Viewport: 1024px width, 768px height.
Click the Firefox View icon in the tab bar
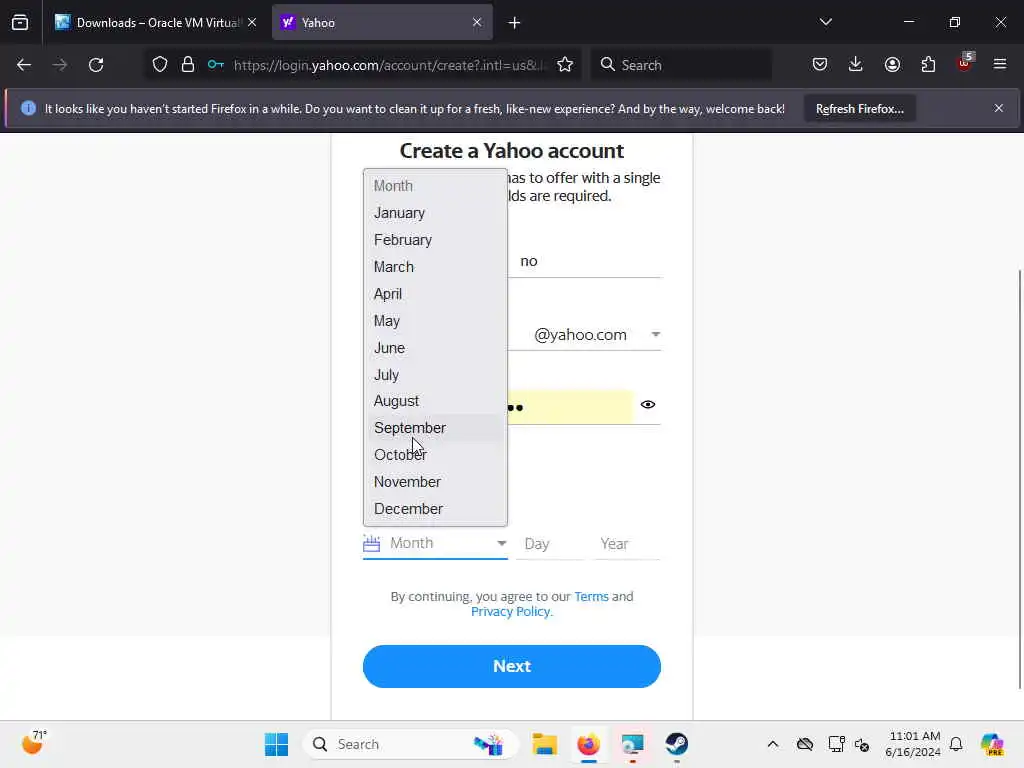20,23
